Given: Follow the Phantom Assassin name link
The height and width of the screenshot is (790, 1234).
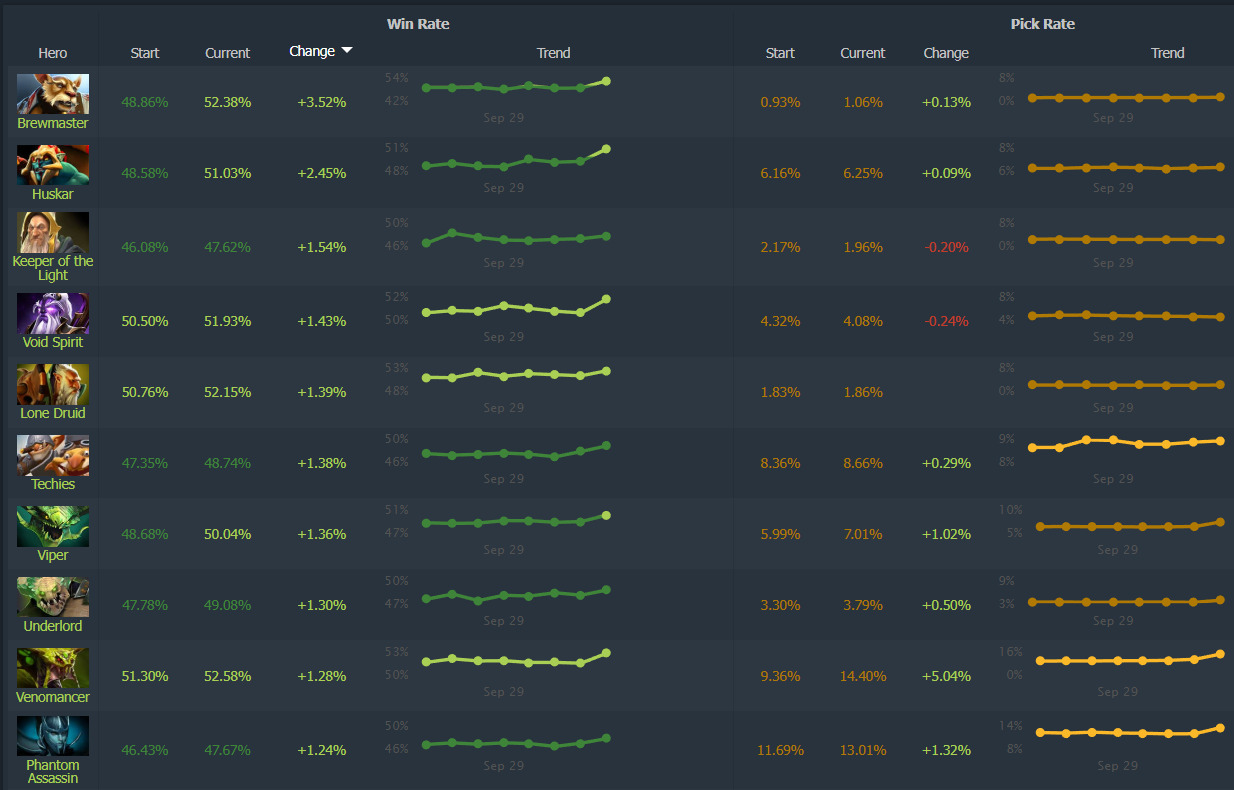Looking at the screenshot, I should click(53, 771).
